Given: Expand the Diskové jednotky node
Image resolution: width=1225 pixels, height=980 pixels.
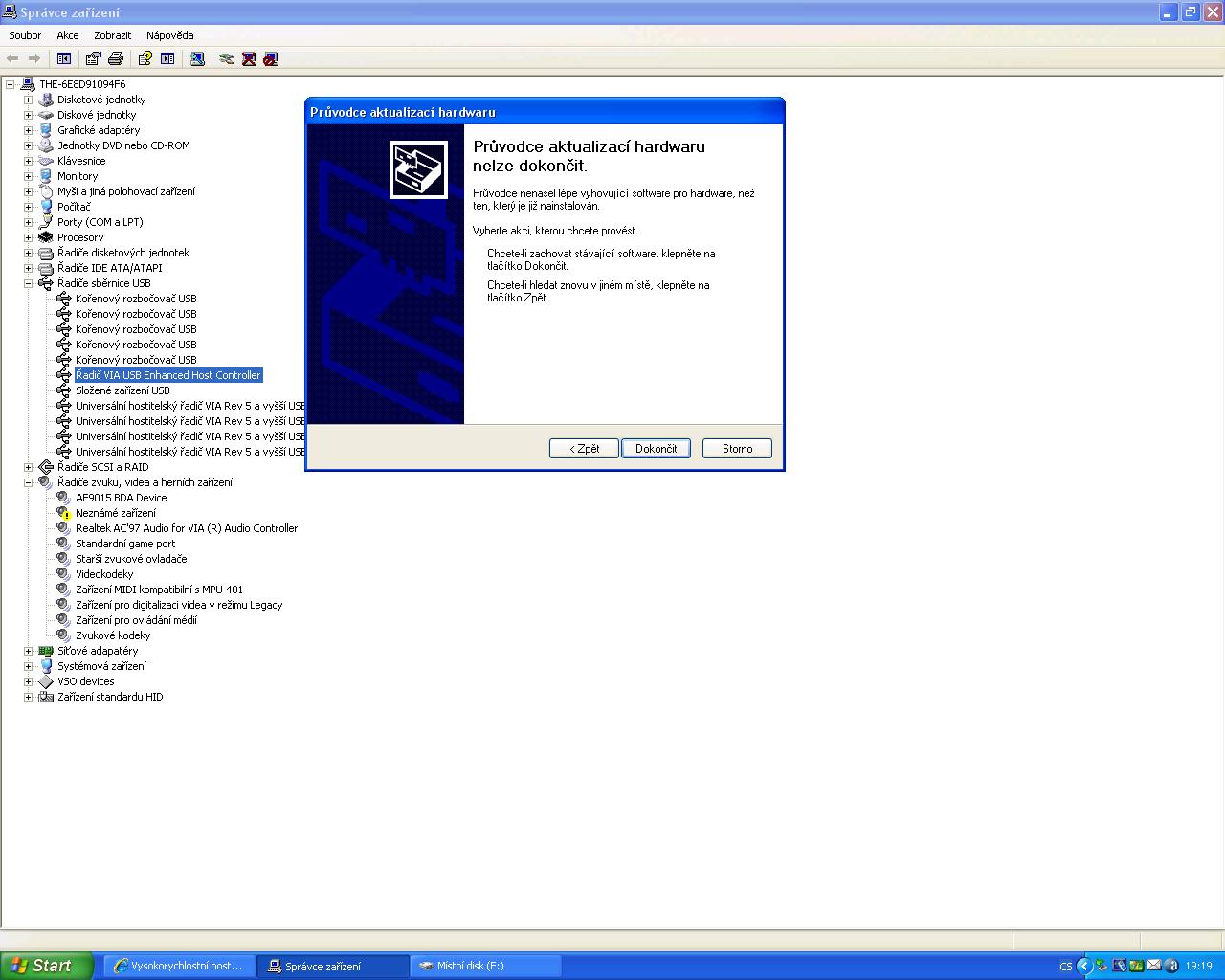Looking at the screenshot, I should (x=28, y=115).
